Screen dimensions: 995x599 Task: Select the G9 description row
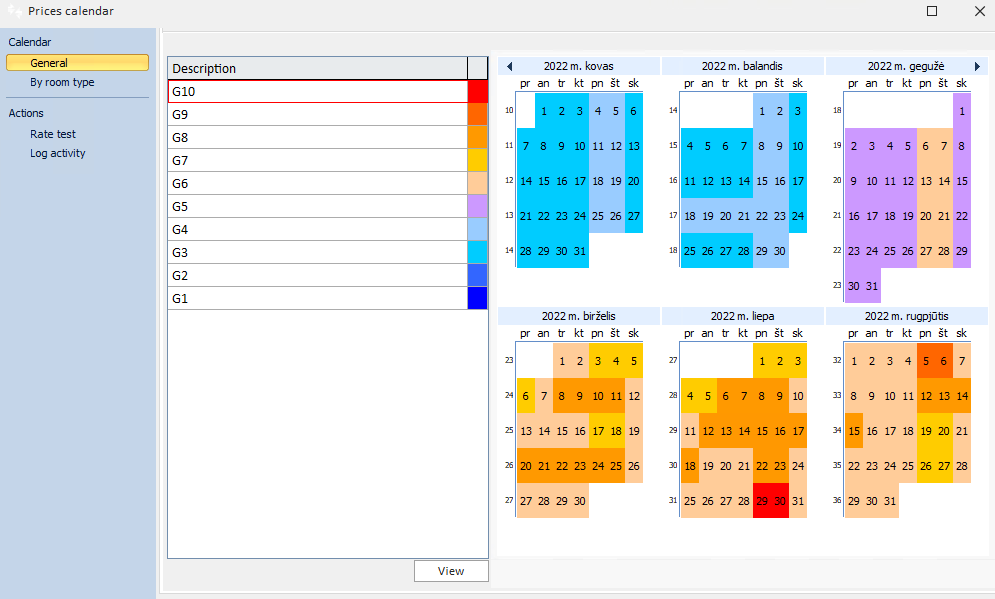tap(318, 114)
